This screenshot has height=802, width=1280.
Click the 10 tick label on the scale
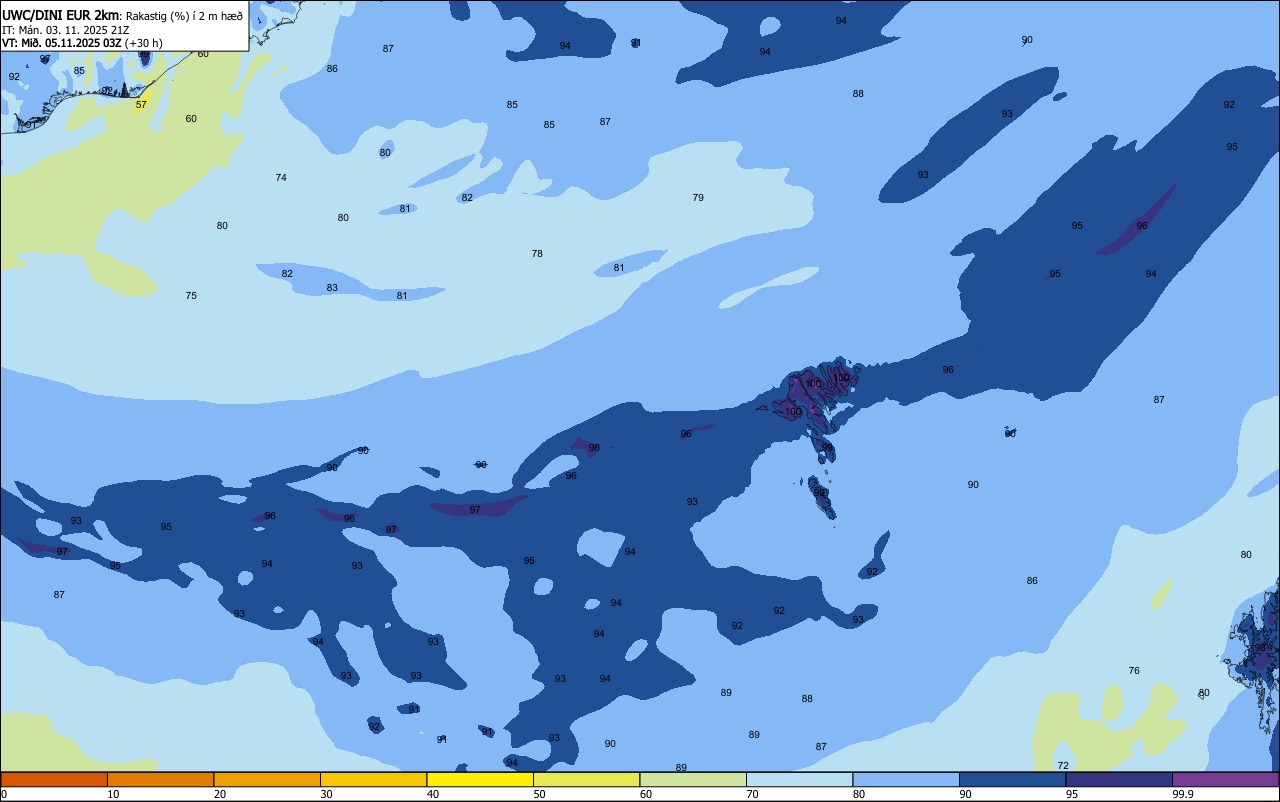point(114,794)
